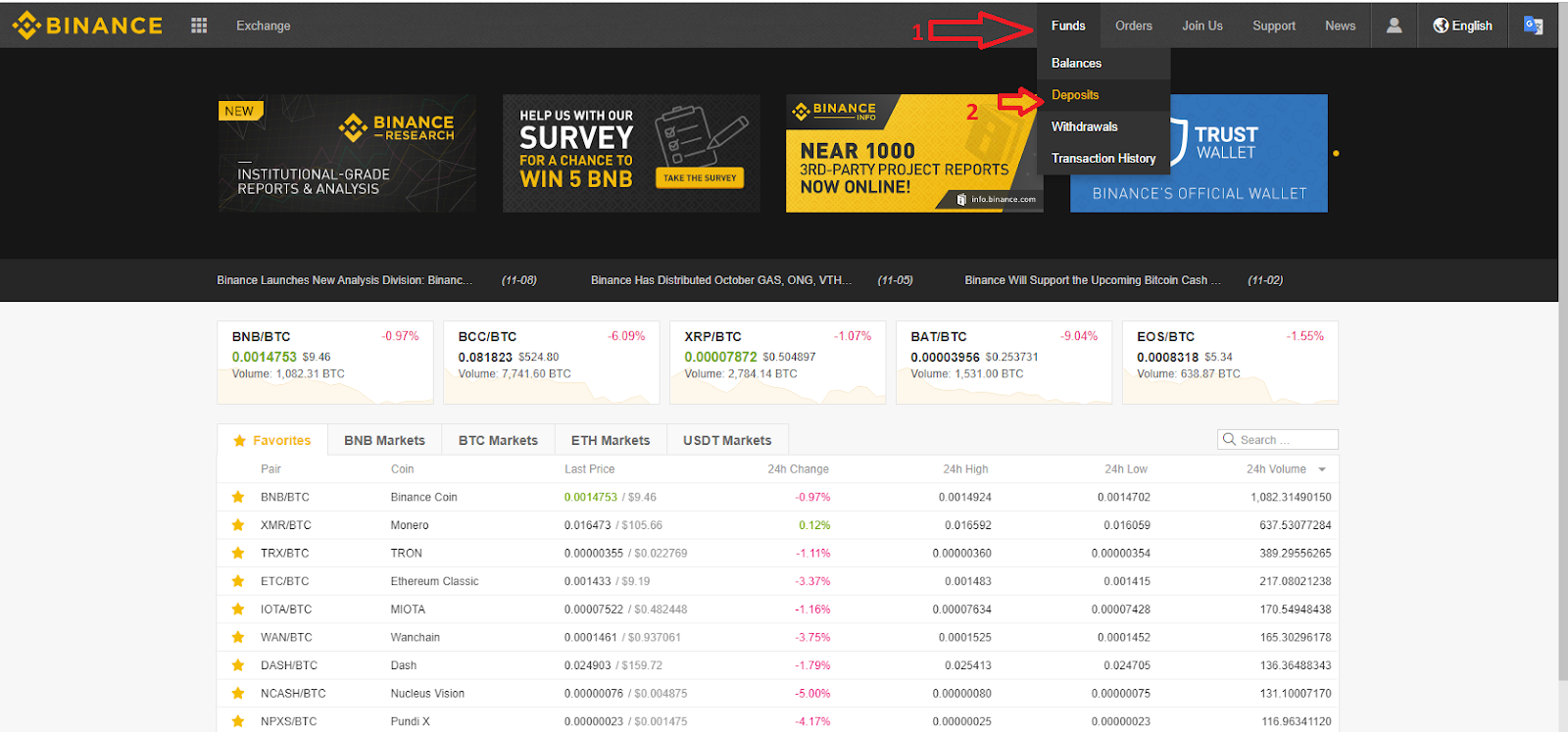
Task: Open the News link
Action: pyautogui.click(x=1341, y=25)
